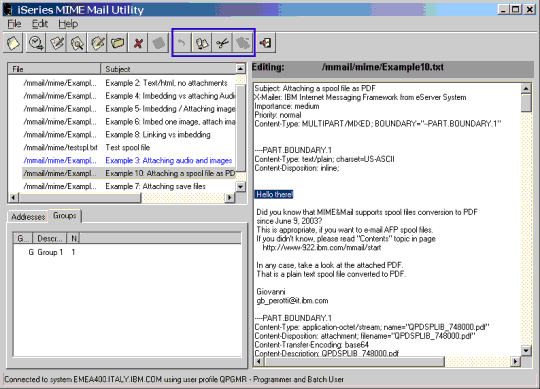540x389 pixels.
Task: Click the new document toolbar icon
Action: tap(13, 43)
